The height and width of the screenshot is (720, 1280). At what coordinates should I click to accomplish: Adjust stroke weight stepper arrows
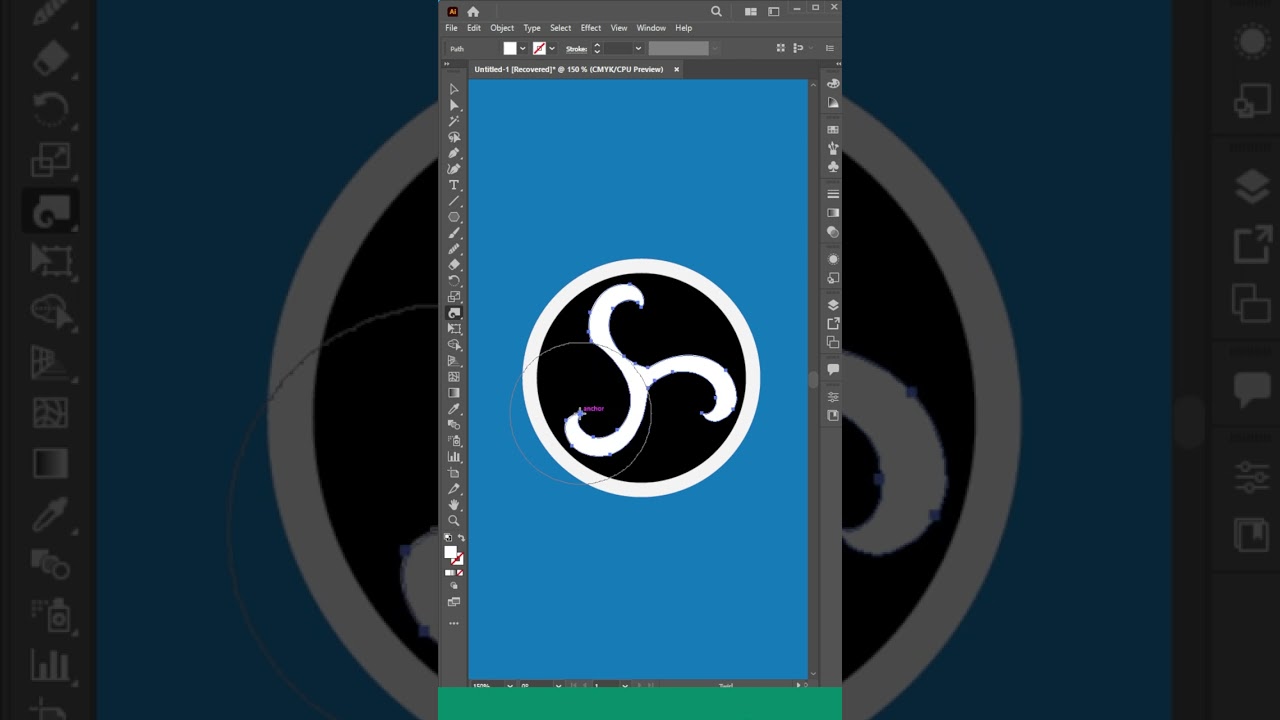point(597,48)
